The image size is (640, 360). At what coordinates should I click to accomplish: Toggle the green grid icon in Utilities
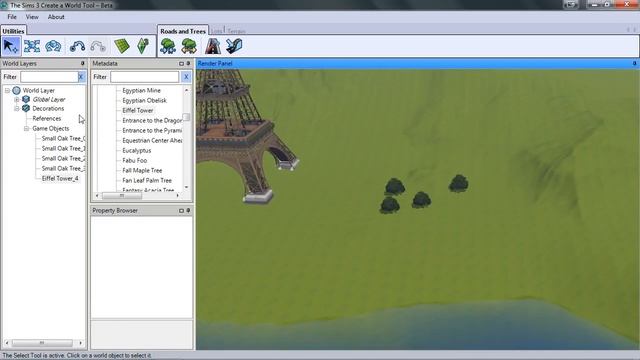pos(122,46)
